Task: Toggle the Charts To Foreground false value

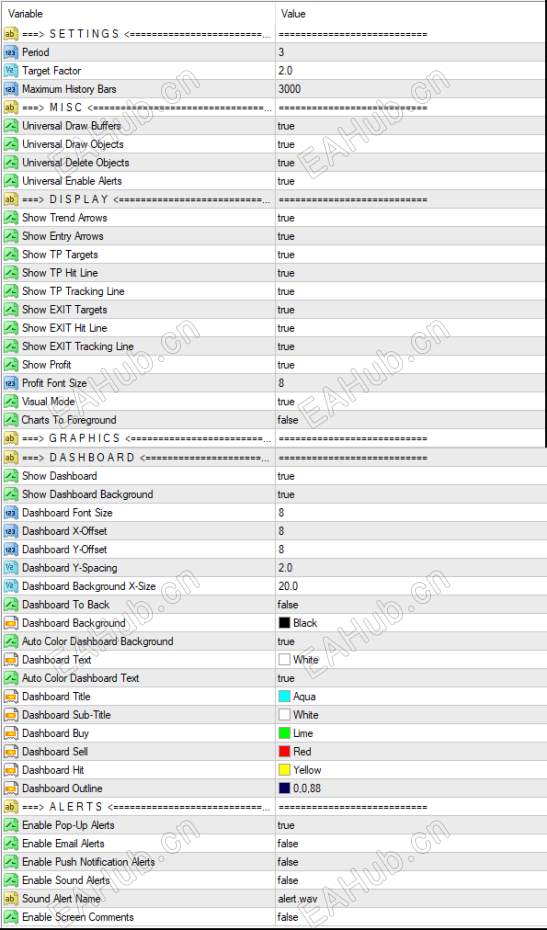Action: 410,420
